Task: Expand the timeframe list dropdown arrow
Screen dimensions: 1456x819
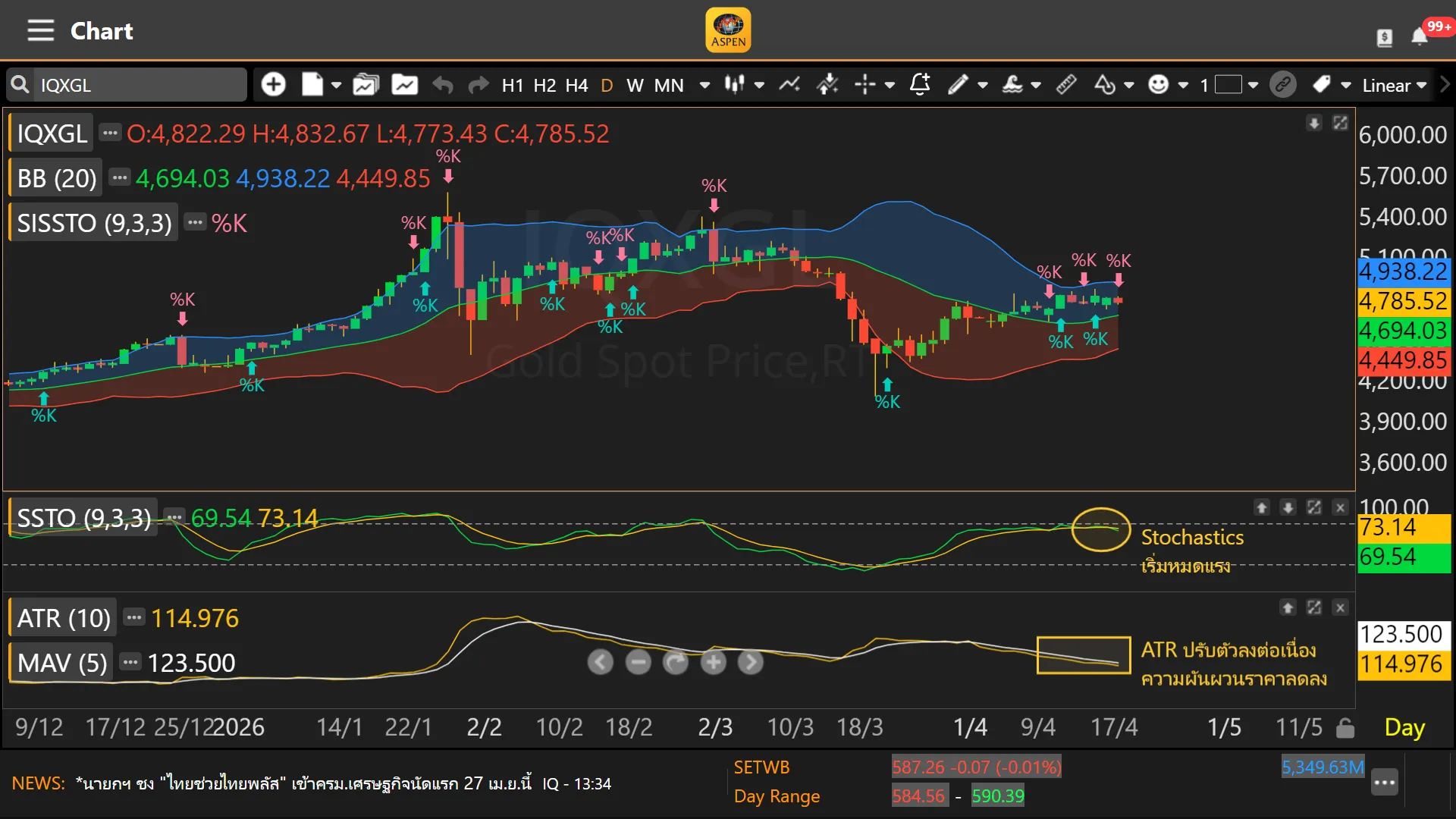Action: (x=704, y=85)
